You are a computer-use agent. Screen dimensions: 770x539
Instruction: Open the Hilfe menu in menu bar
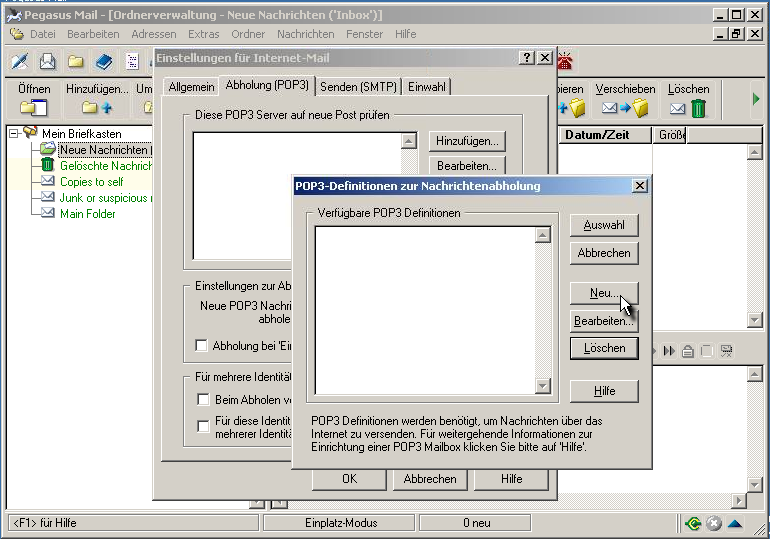coord(405,34)
